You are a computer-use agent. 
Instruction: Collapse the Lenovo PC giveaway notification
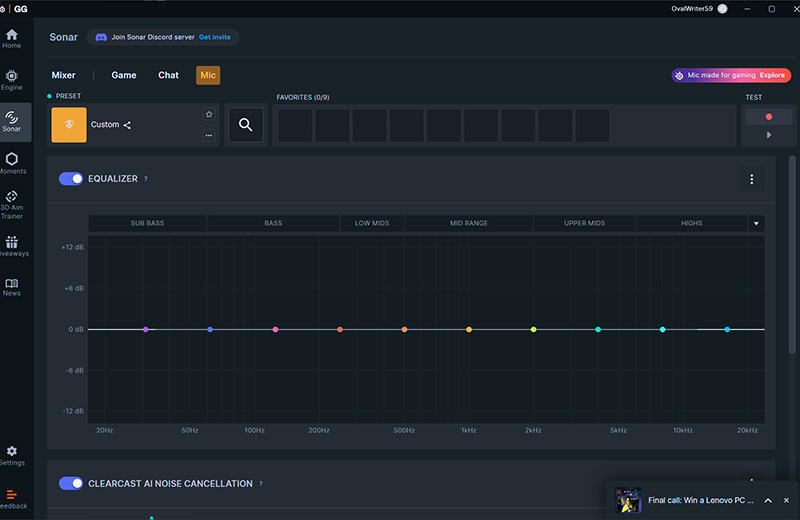click(x=767, y=500)
